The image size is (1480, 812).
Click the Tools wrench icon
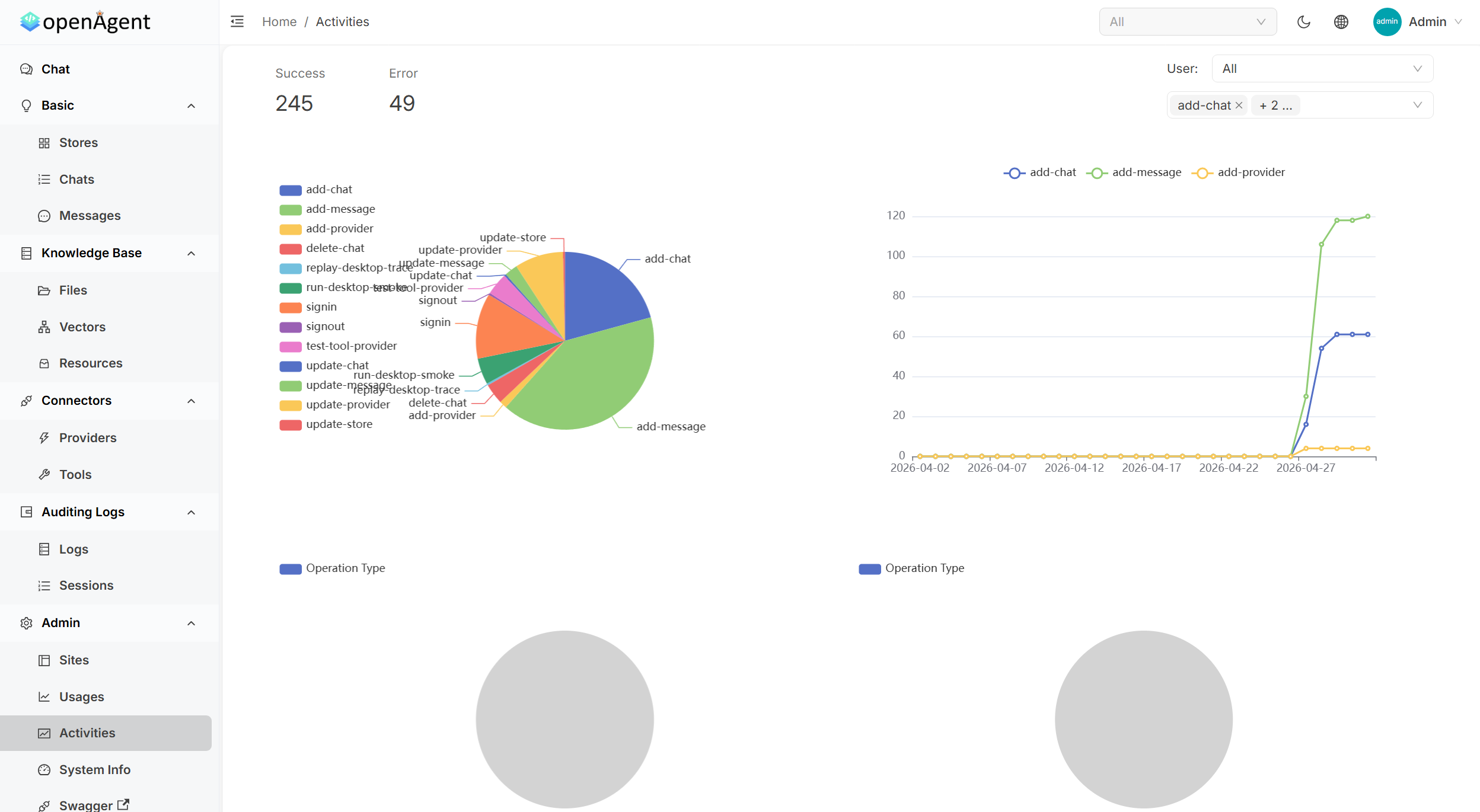click(x=44, y=475)
